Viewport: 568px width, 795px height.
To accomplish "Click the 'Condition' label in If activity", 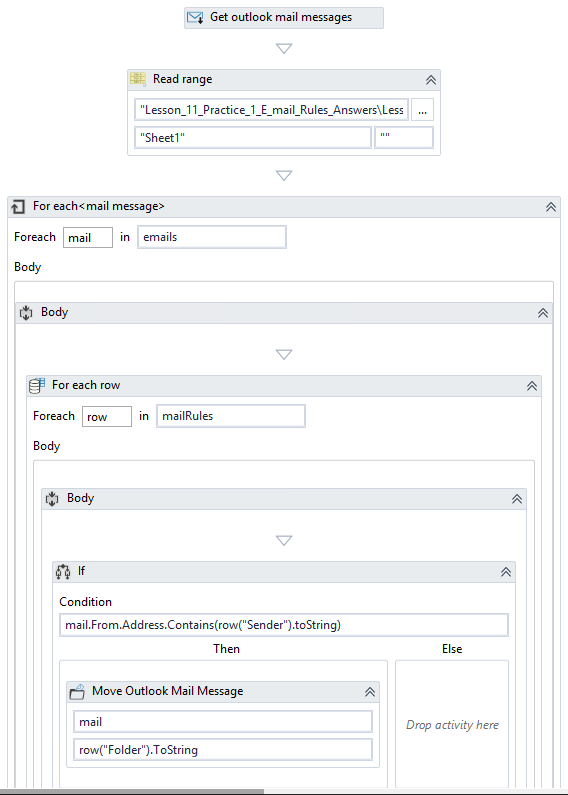I will [x=85, y=602].
